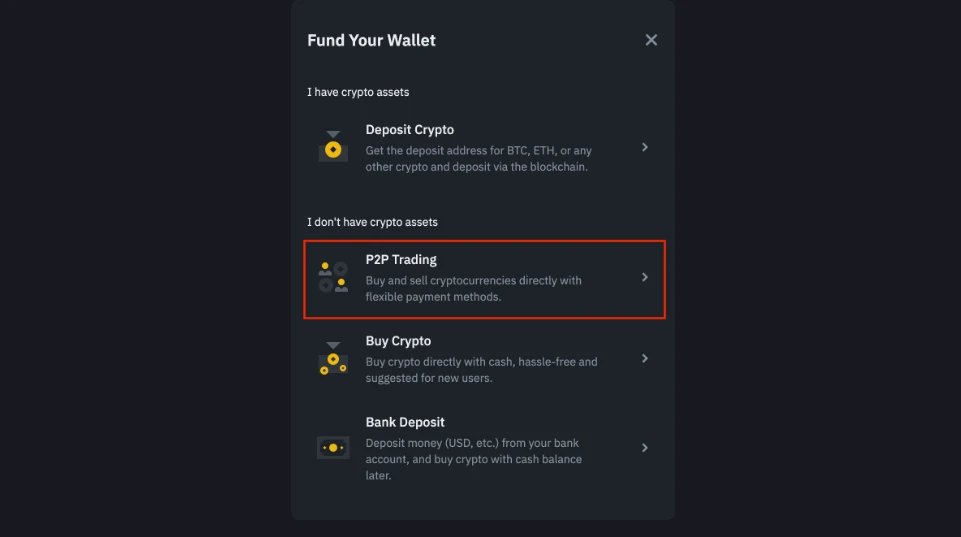Choose the P2P Trading title
The height and width of the screenshot is (537, 961).
(x=401, y=260)
